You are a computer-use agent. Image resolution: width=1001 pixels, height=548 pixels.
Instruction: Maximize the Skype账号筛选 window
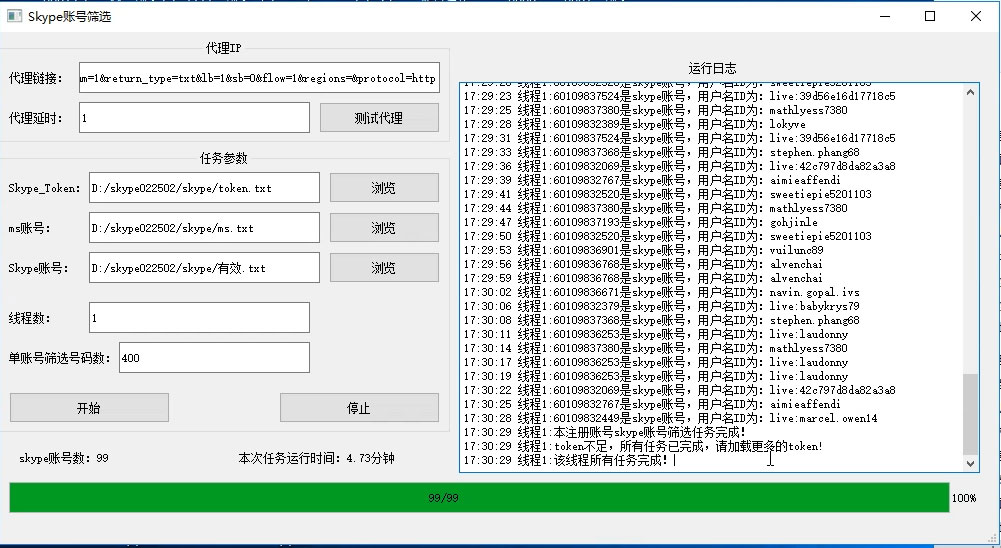click(x=930, y=17)
